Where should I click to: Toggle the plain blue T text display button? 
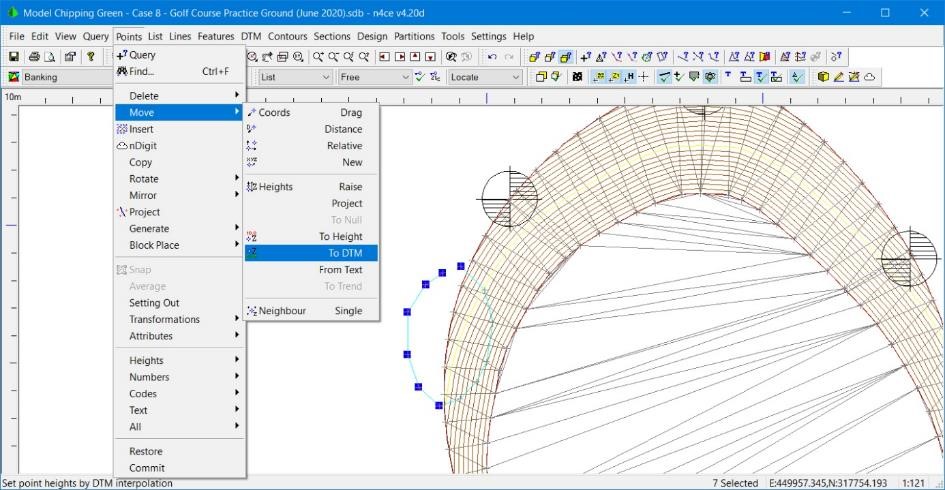coord(727,77)
